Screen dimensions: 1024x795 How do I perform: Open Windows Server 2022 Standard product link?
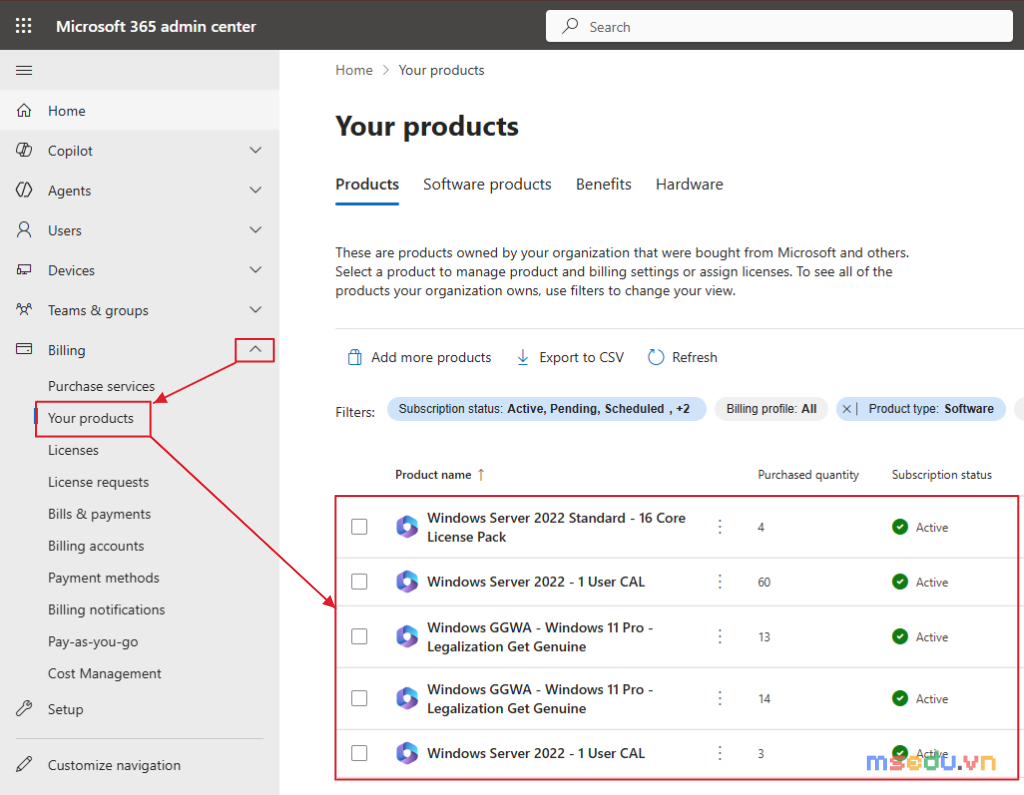[556, 527]
